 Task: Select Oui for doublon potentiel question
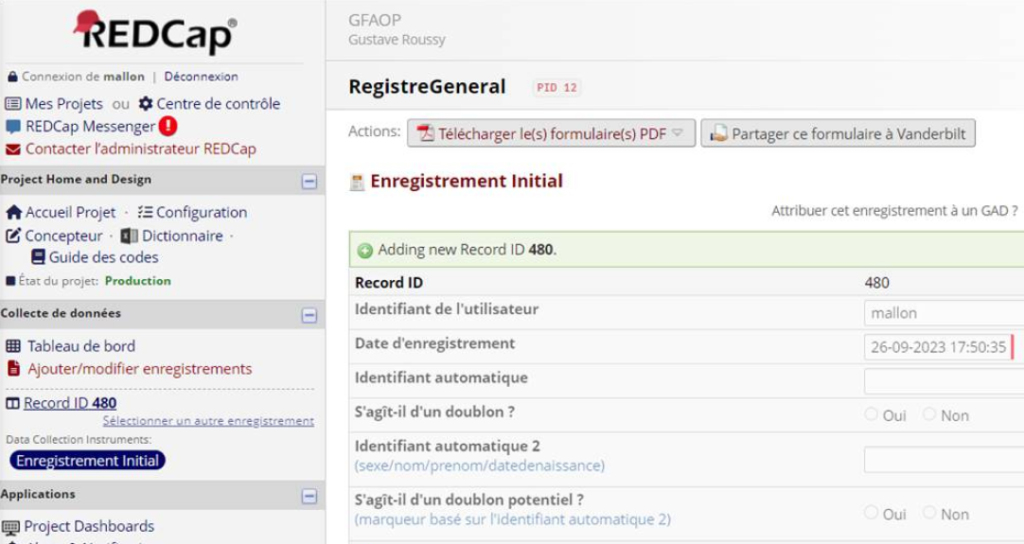[871, 513]
